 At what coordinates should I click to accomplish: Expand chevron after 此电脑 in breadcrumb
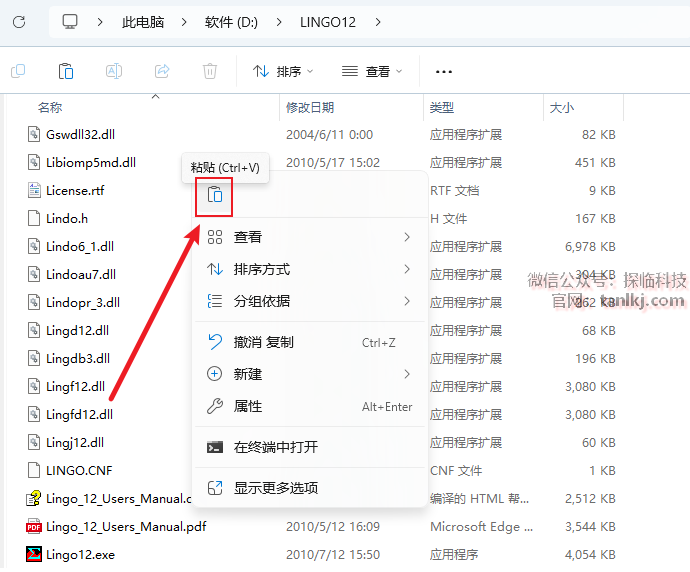[184, 22]
